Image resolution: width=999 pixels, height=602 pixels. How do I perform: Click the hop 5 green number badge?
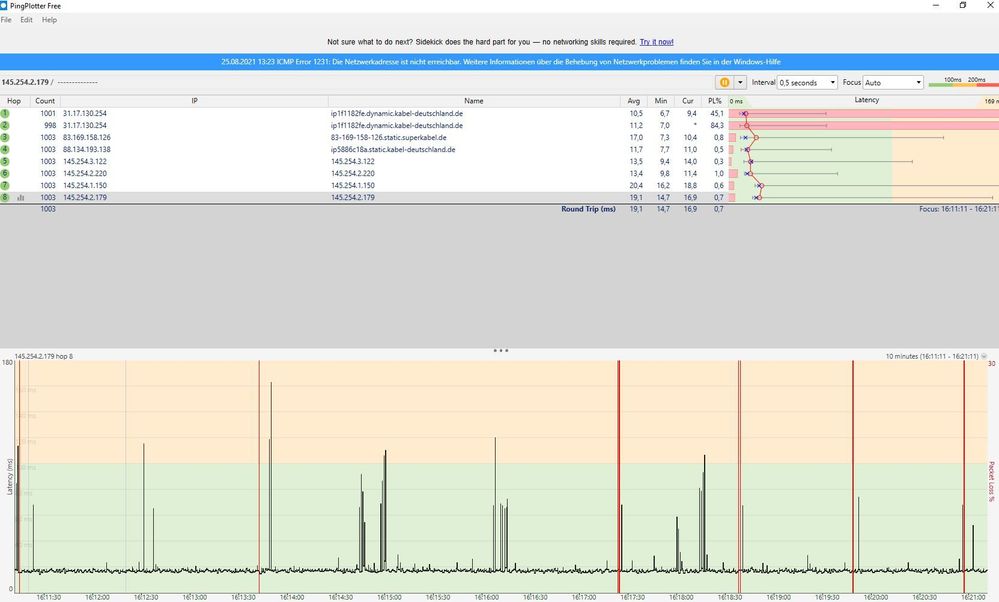click(x=5, y=161)
